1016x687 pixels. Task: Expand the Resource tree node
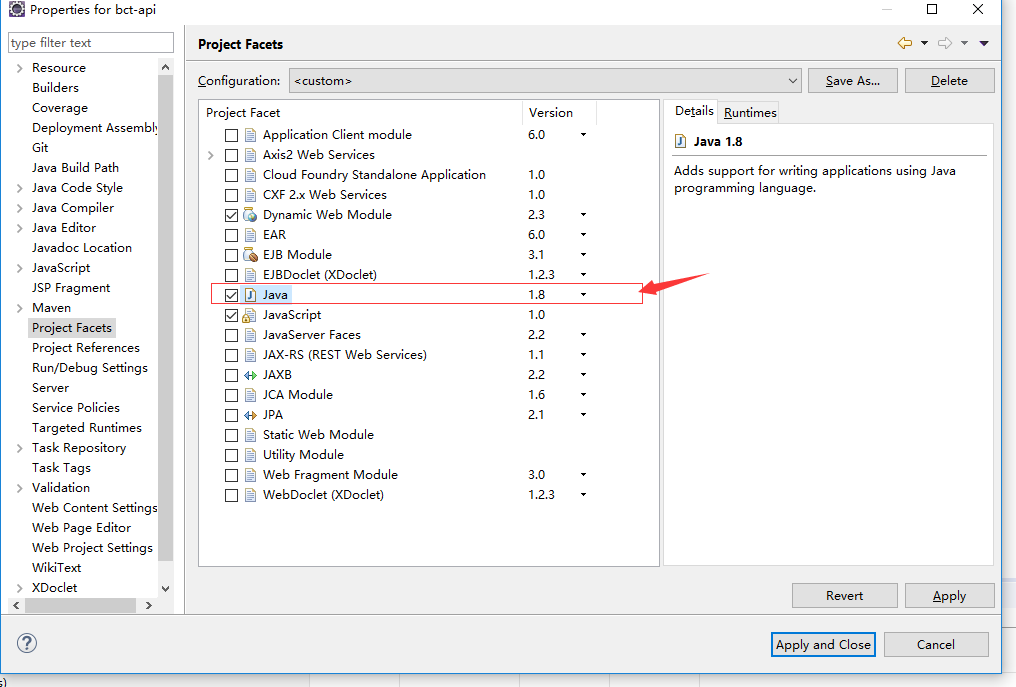point(19,68)
